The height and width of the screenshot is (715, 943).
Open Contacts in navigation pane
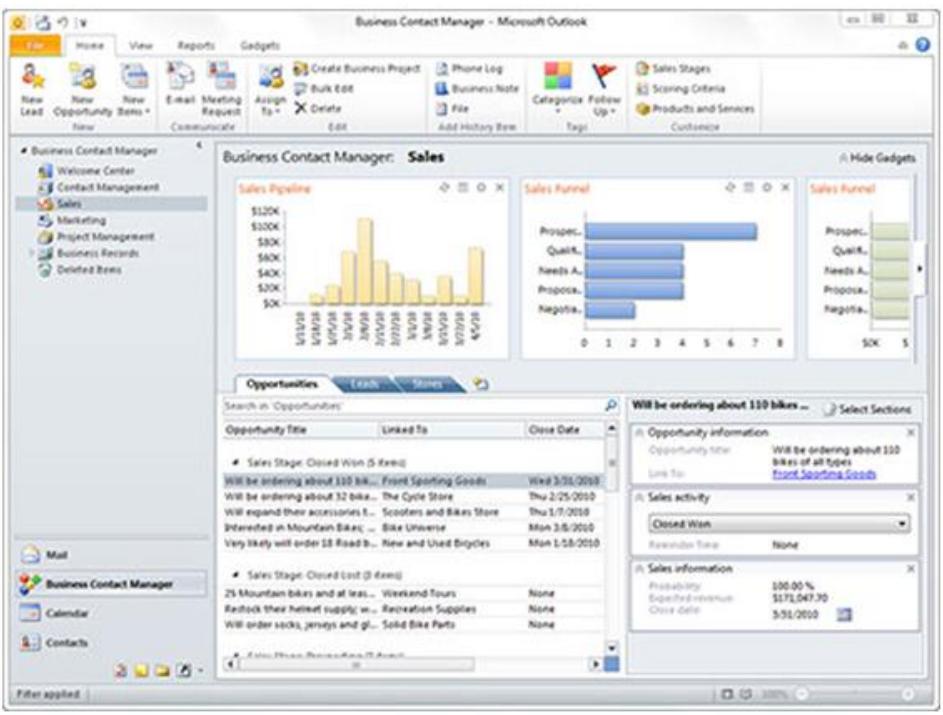pos(112,643)
